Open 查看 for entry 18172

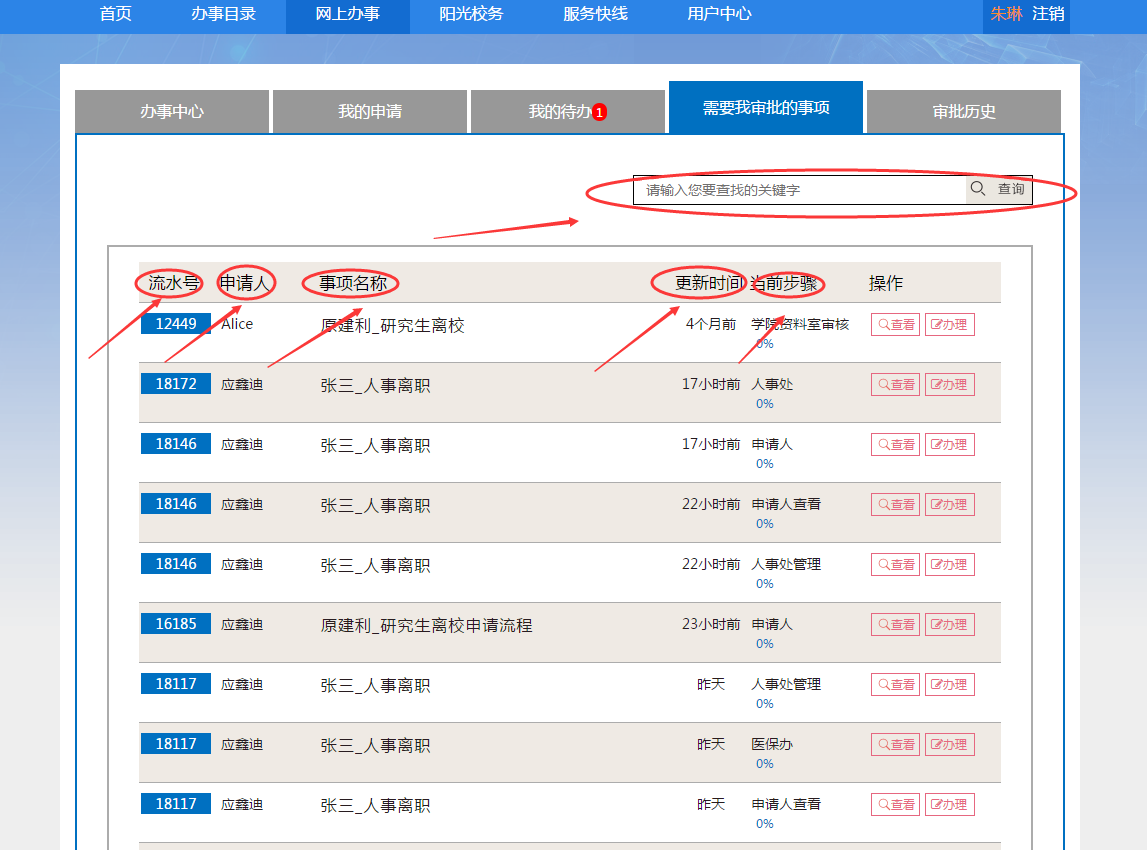tap(895, 385)
